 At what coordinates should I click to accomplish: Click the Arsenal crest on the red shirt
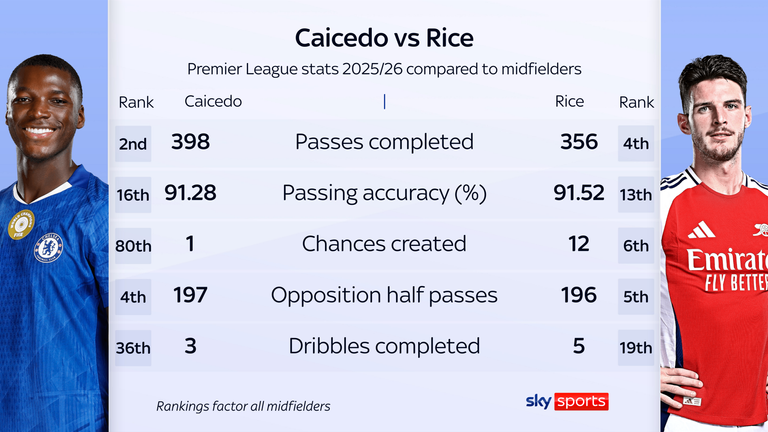pos(759,229)
